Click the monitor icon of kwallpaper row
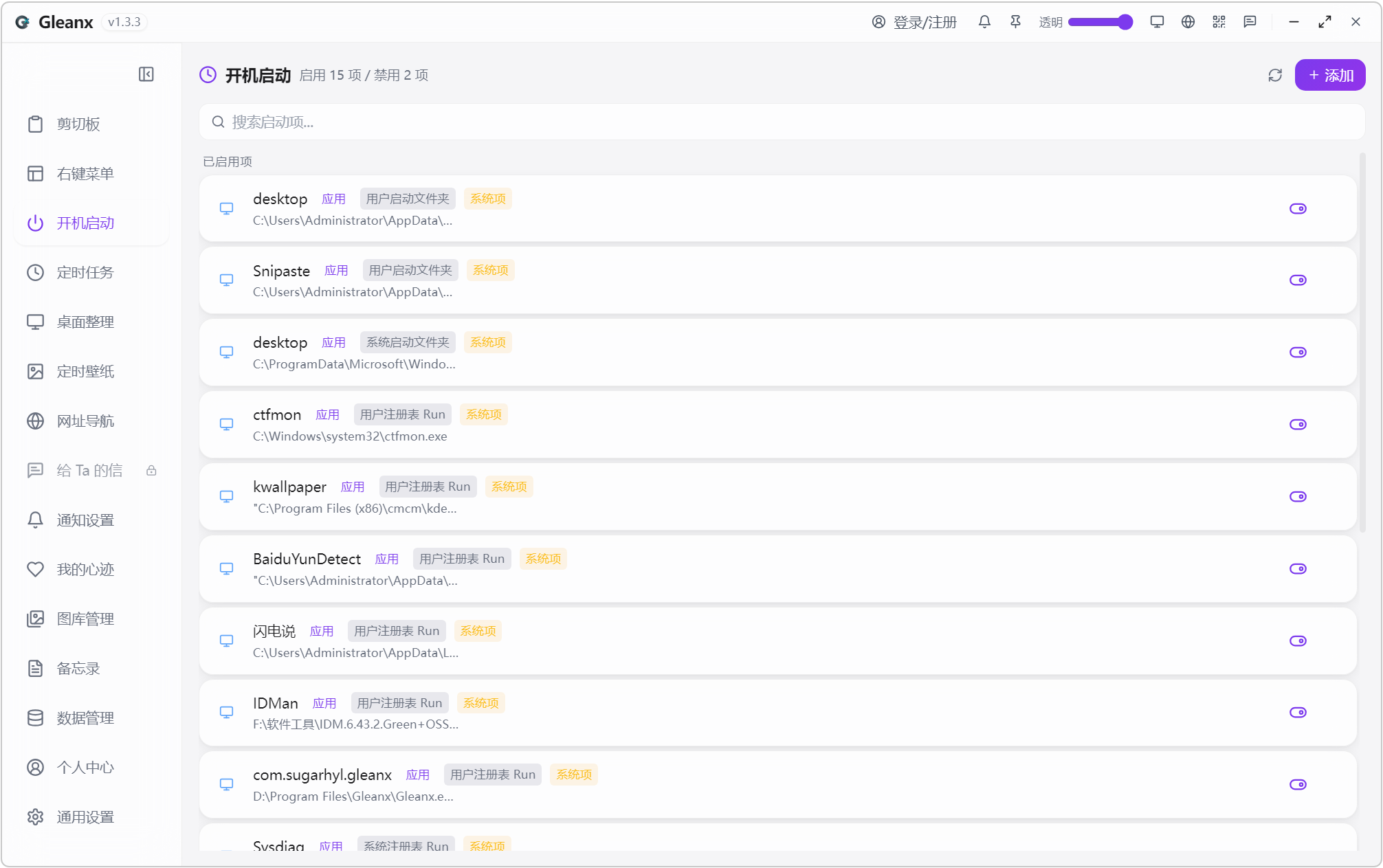The image size is (1383, 868). pyautogui.click(x=226, y=497)
